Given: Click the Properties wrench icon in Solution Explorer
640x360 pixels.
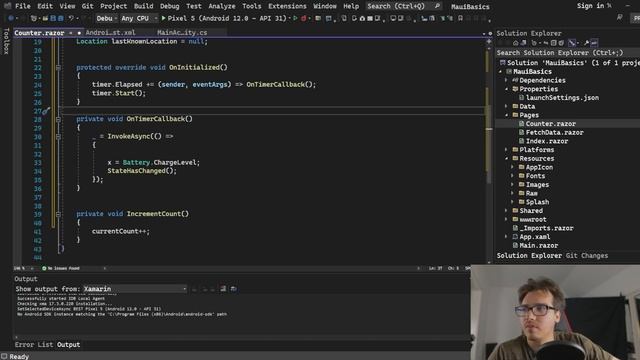Looking at the screenshot, I should coord(587,43).
